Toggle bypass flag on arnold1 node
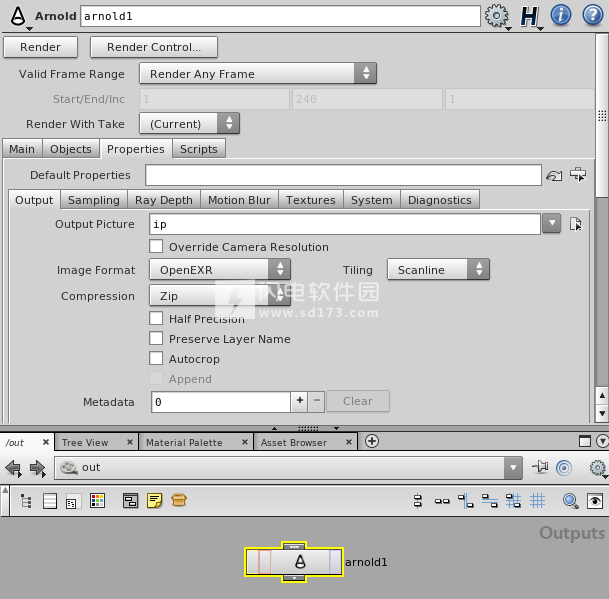Viewport: 609px width, 599px height. click(x=253, y=562)
